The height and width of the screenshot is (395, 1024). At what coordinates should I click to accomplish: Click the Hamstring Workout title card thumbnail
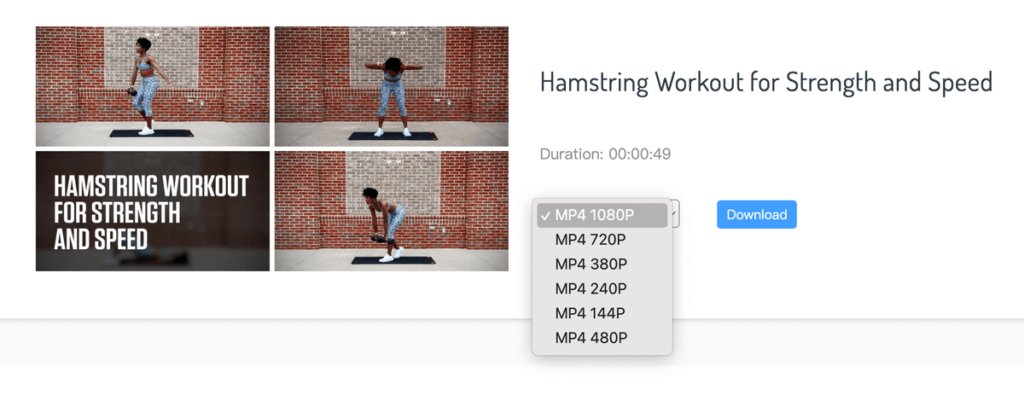click(x=152, y=211)
